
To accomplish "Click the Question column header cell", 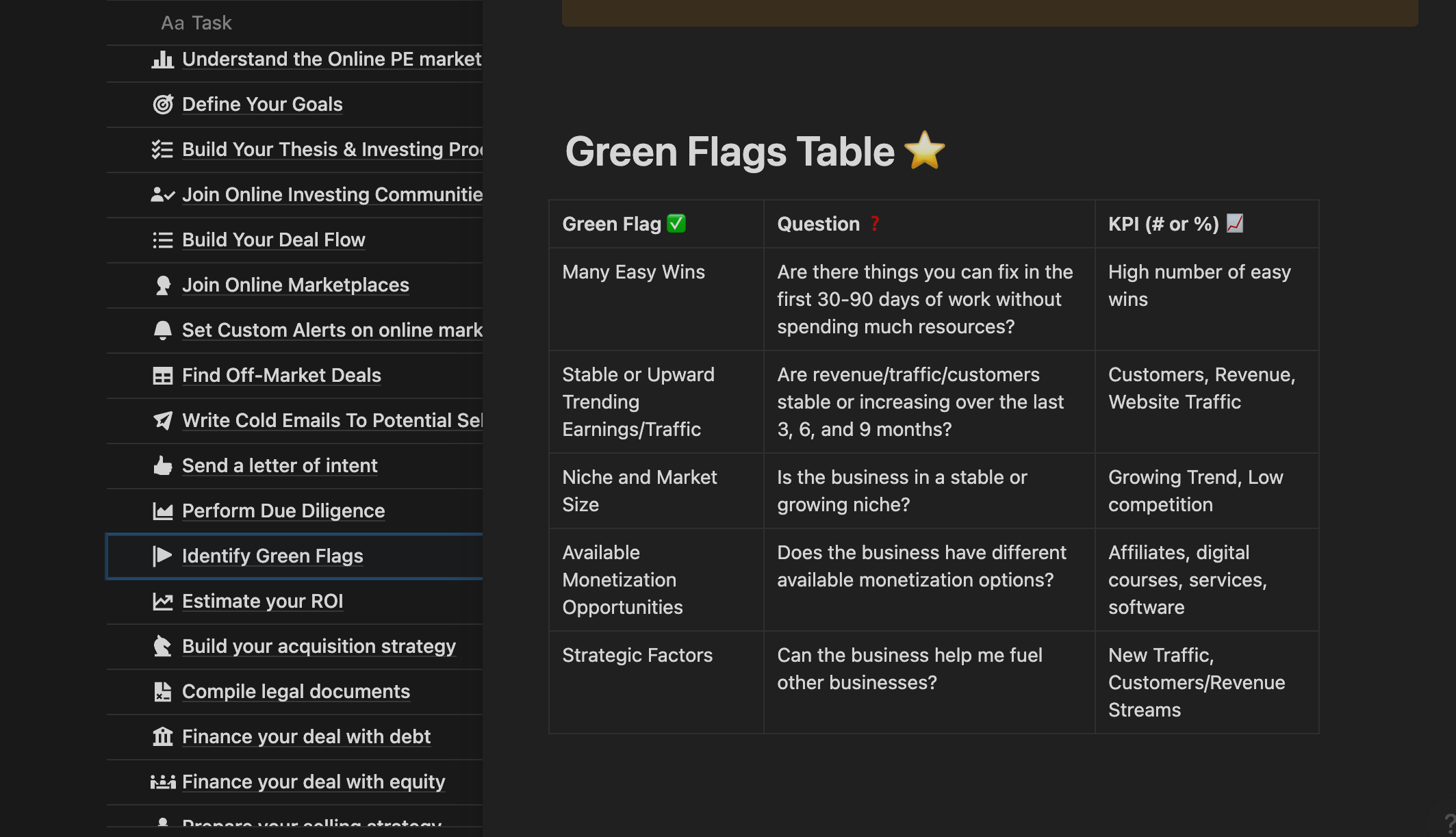I will [929, 224].
